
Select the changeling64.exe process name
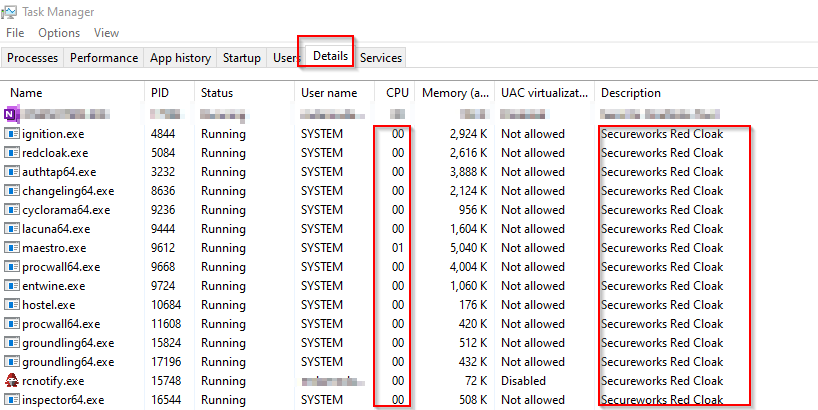(68, 191)
